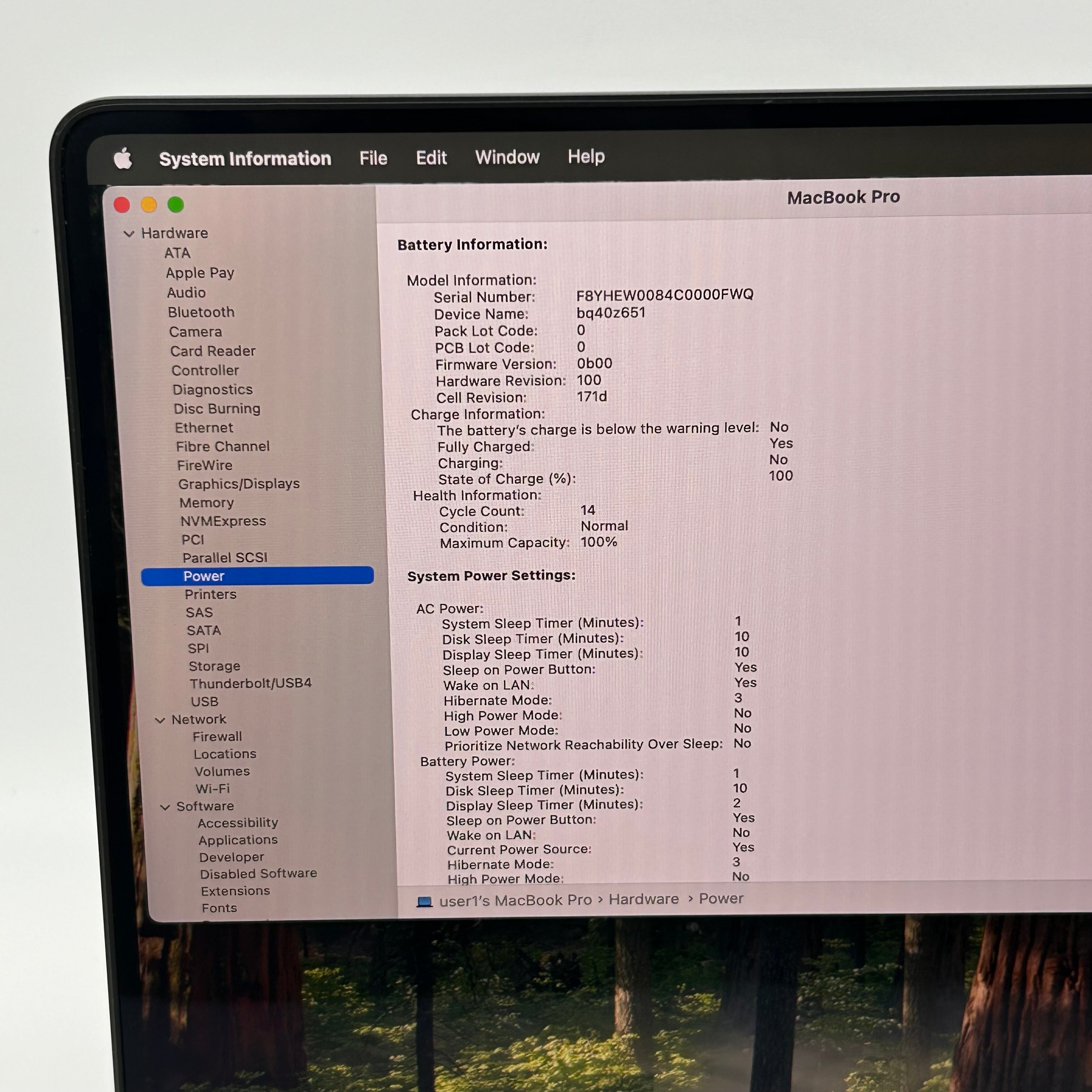Collapse the Network section chevron
The height and width of the screenshot is (1092, 1092).
click(160, 720)
